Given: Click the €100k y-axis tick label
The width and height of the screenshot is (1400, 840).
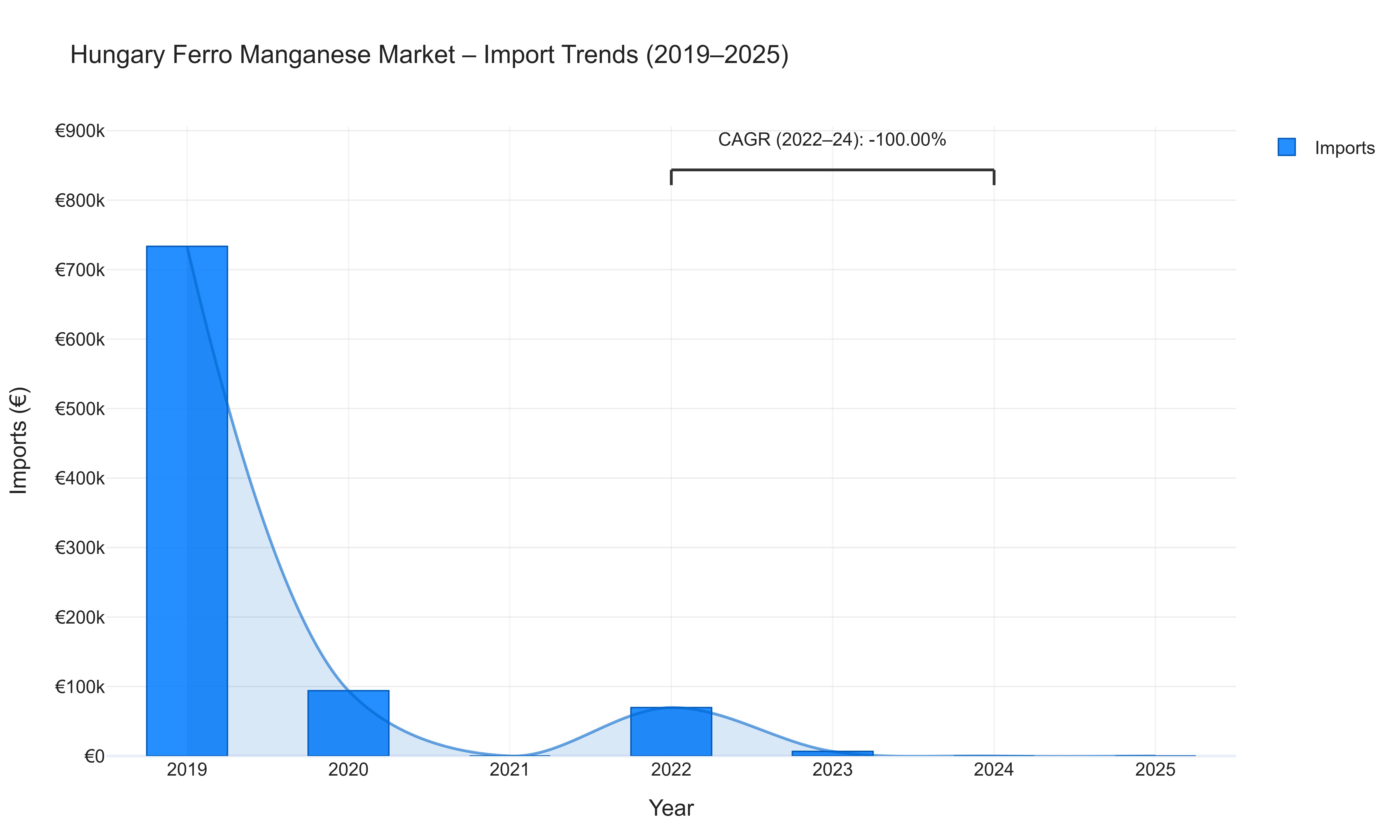Looking at the screenshot, I should click(x=80, y=687).
